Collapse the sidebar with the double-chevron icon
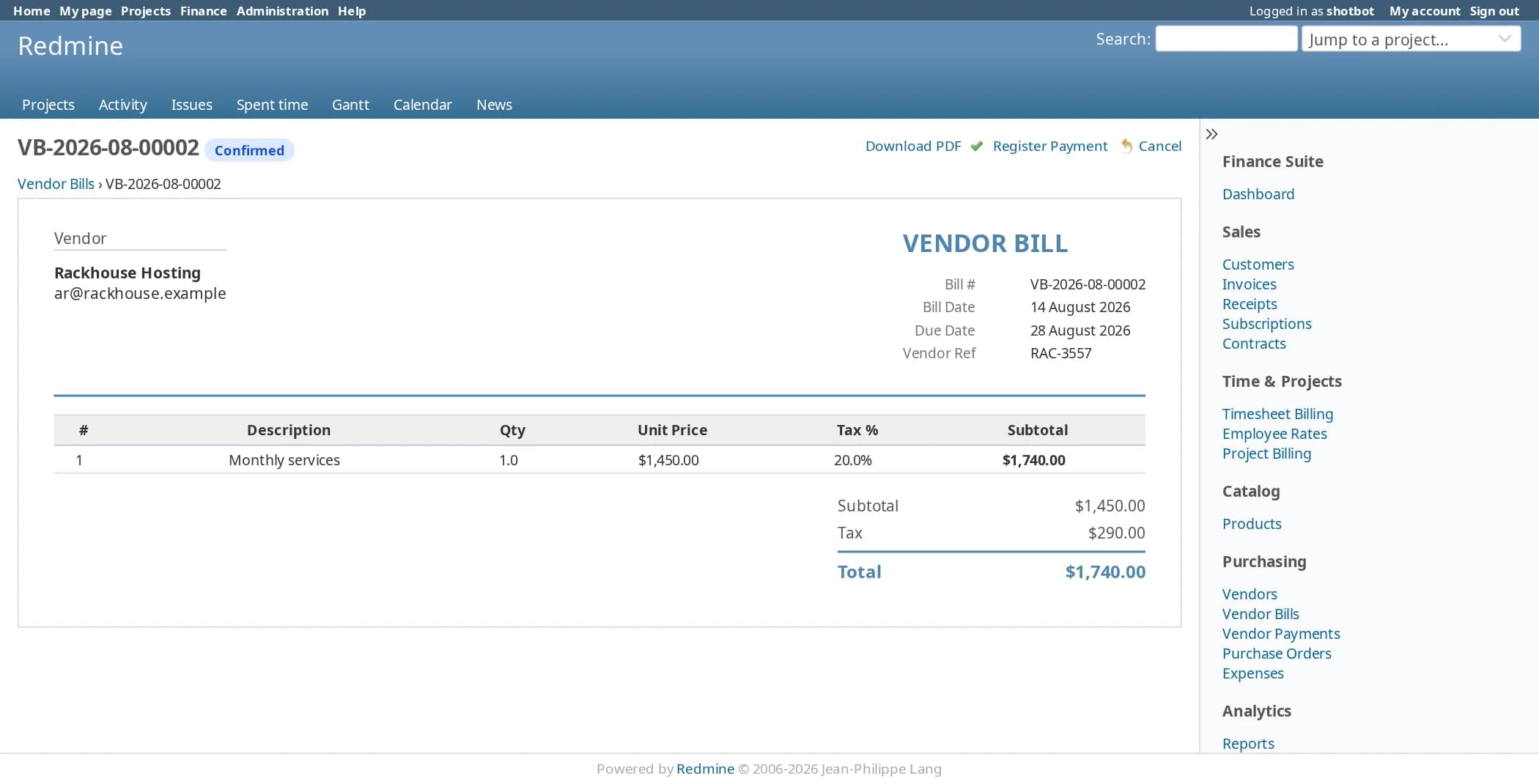 pyautogui.click(x=1211, y=134)
